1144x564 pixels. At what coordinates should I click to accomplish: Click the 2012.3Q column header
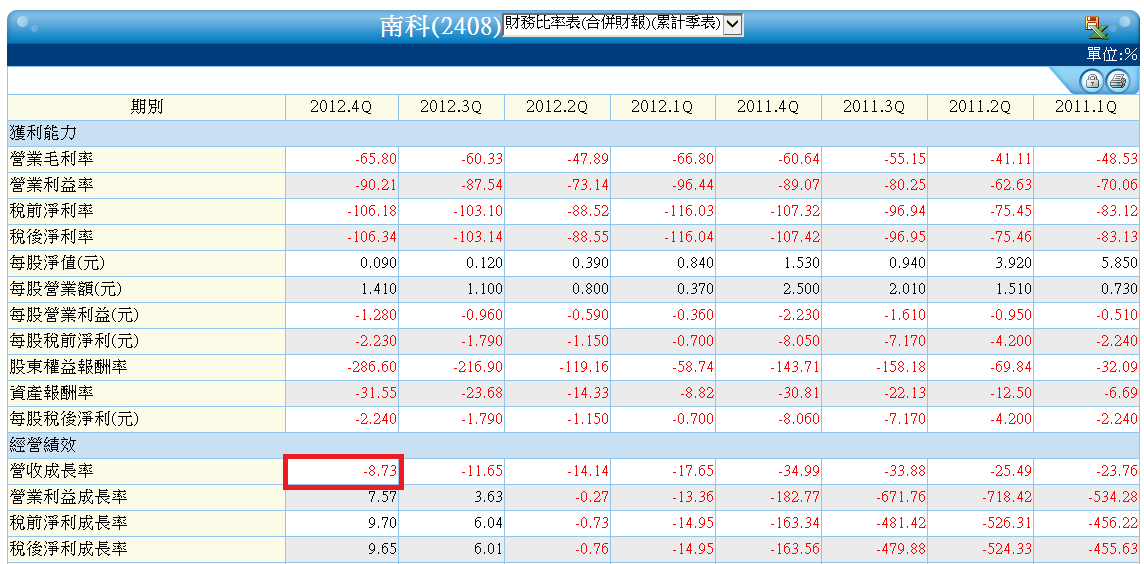coord(451,107)
